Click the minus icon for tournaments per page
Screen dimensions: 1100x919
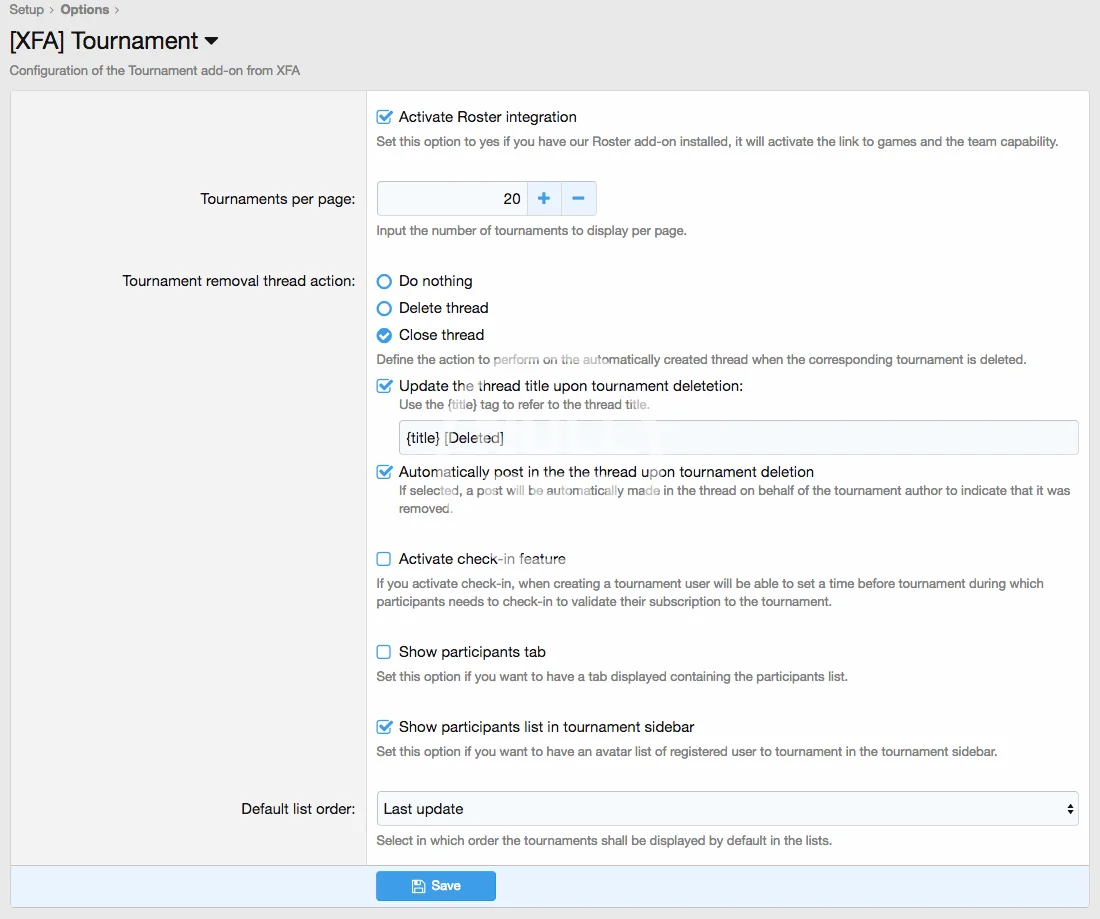pyautogui.click(x=578, y=198)
